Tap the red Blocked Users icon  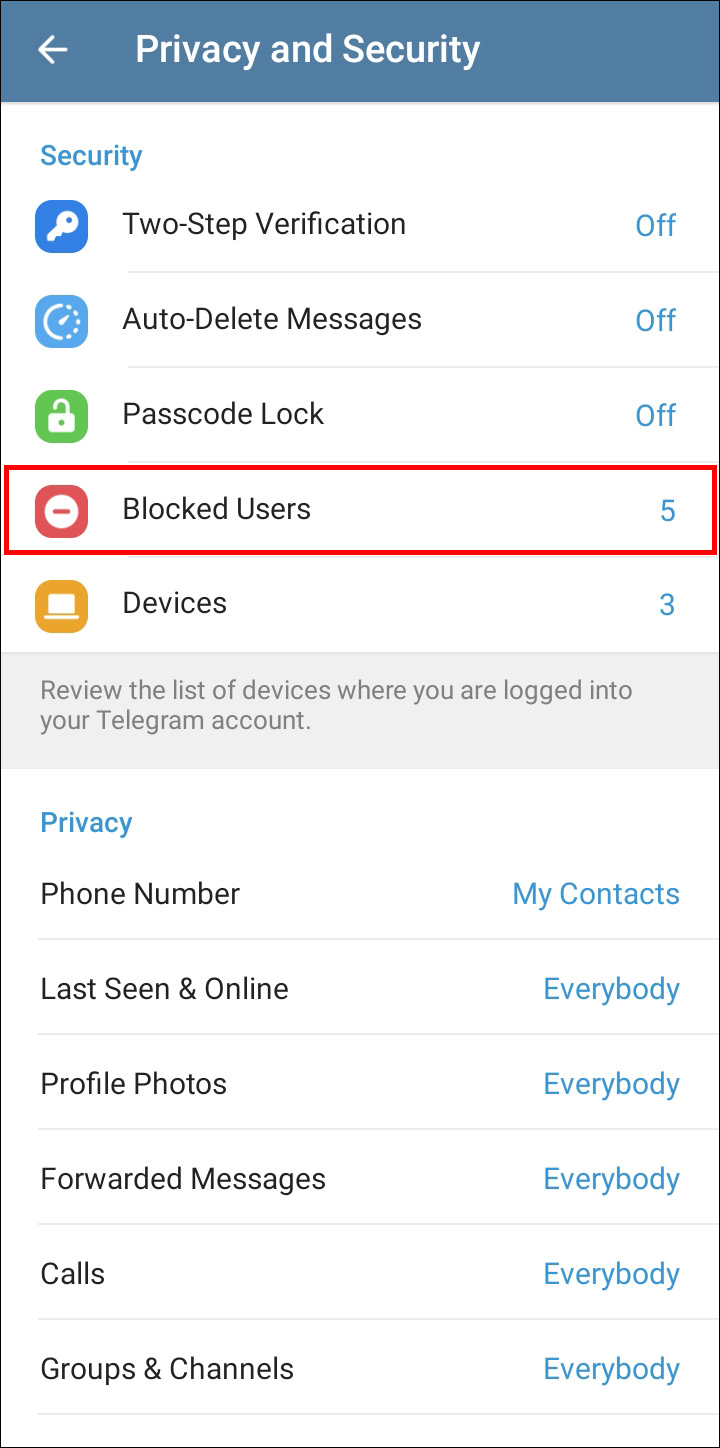click(62, 511)
